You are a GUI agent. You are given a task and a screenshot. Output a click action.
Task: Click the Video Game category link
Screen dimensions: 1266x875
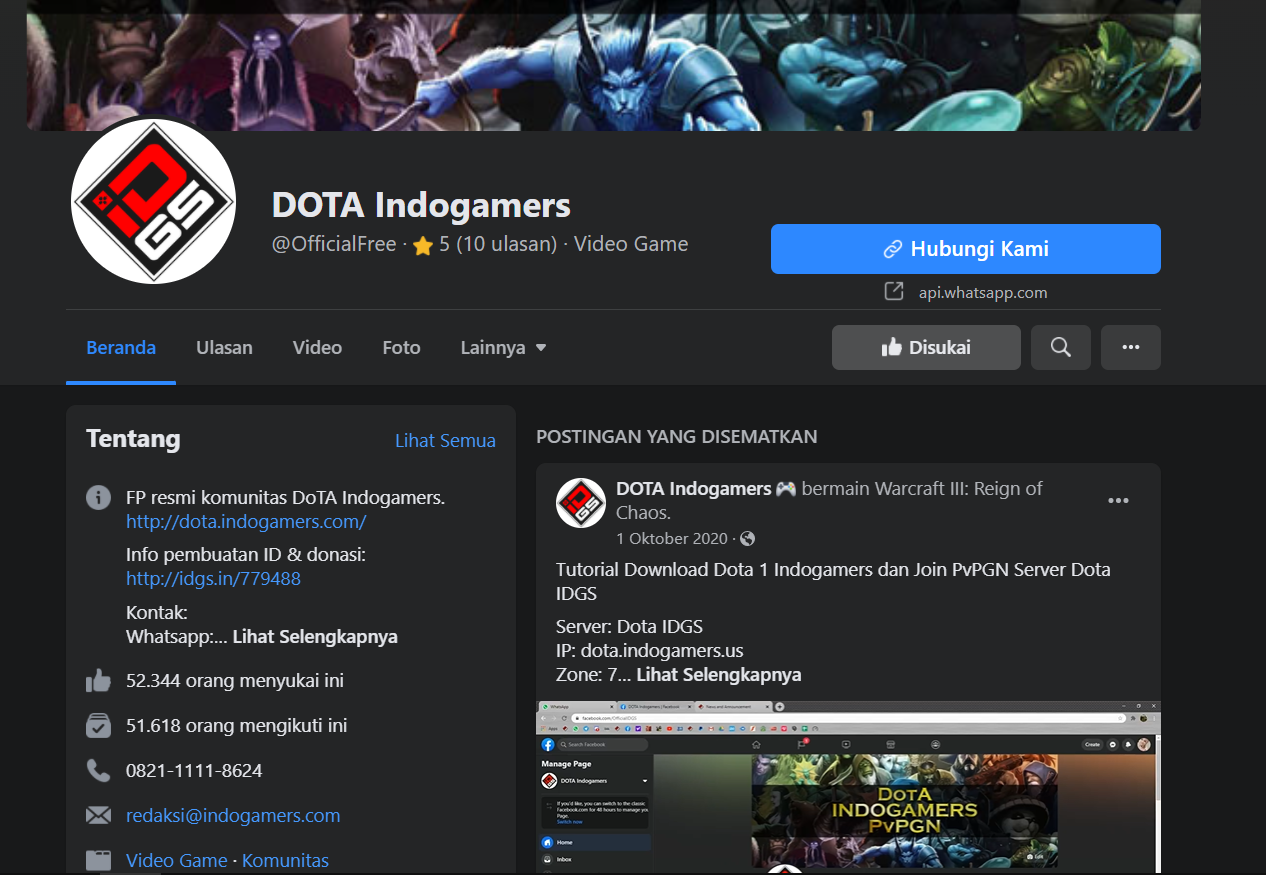coord(177,860)
